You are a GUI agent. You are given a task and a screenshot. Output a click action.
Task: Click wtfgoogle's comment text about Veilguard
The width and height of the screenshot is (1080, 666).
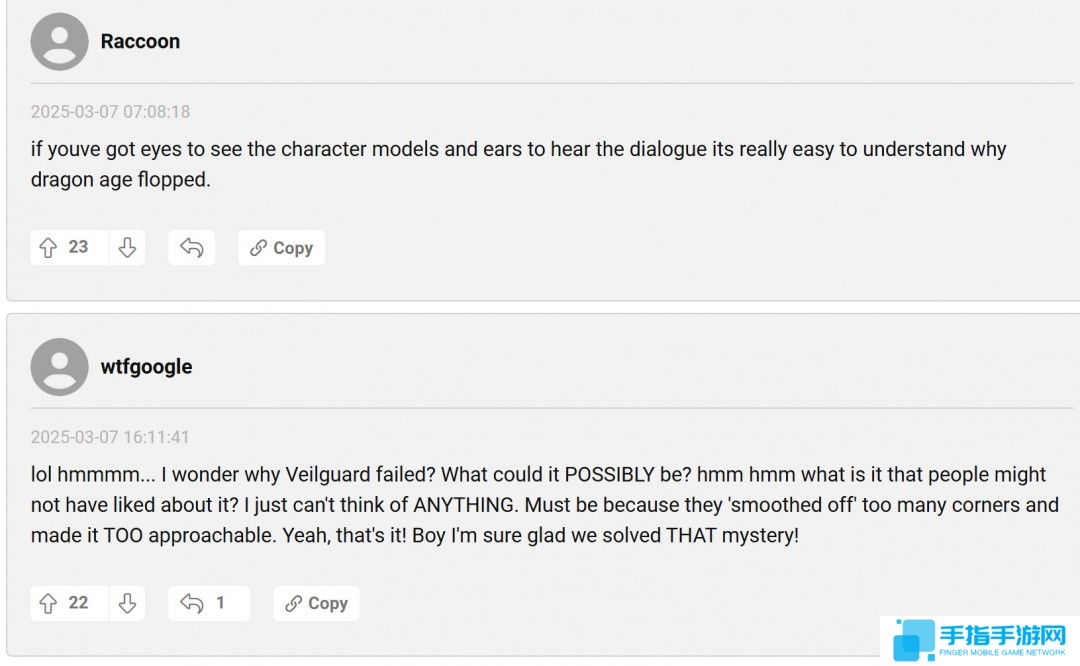click(545, 505)
